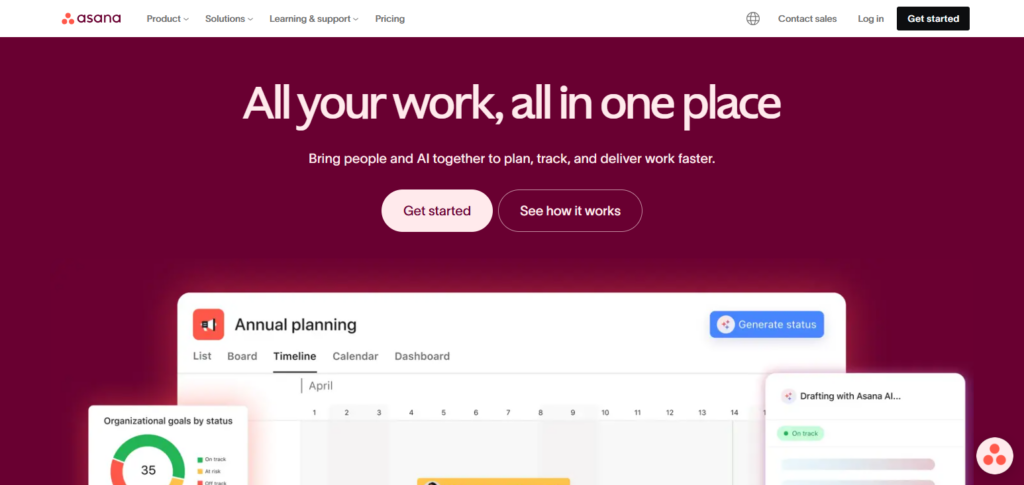The height and width of the screenshot is (485, 1024).
Task: Select the Dashboard tab
Action: coord(422,356)
